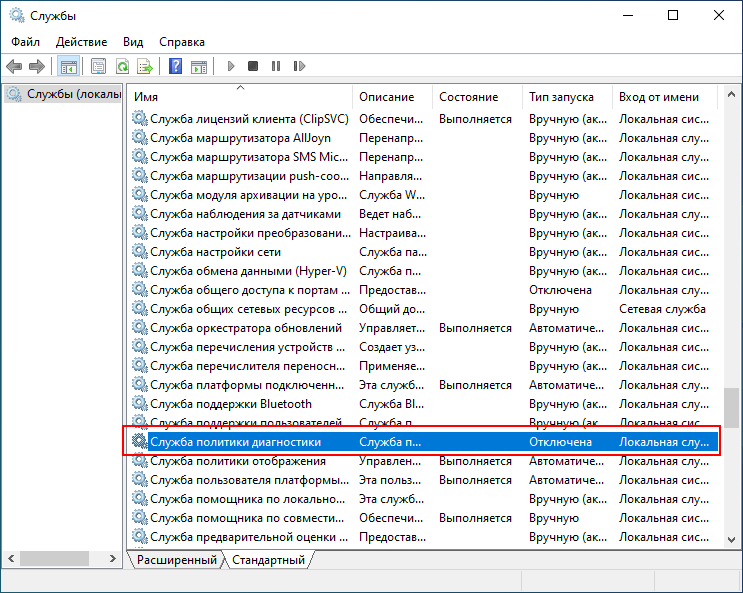This screenshot has height=593, width=743.
Task: Sort by the Состояние column header
Action: pos(477,97)
